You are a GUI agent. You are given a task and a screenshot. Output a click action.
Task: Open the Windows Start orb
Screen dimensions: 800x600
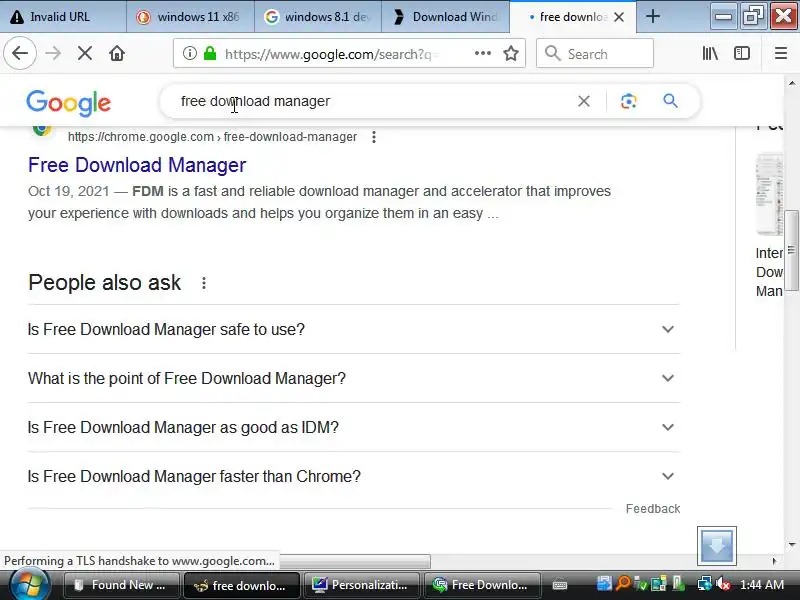[x=30, y=585]
